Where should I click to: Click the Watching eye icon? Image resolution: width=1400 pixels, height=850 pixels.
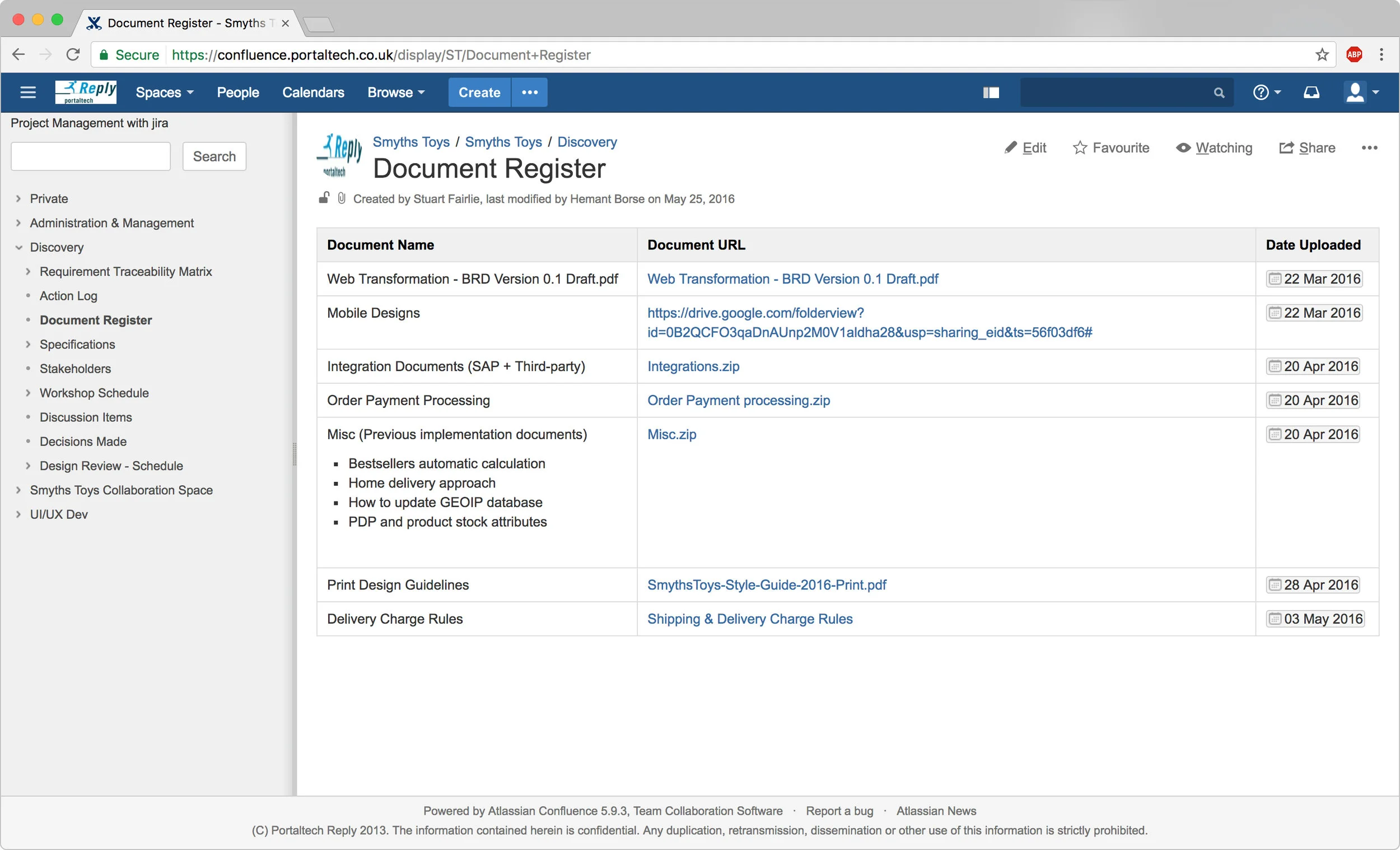(1183, 148)
